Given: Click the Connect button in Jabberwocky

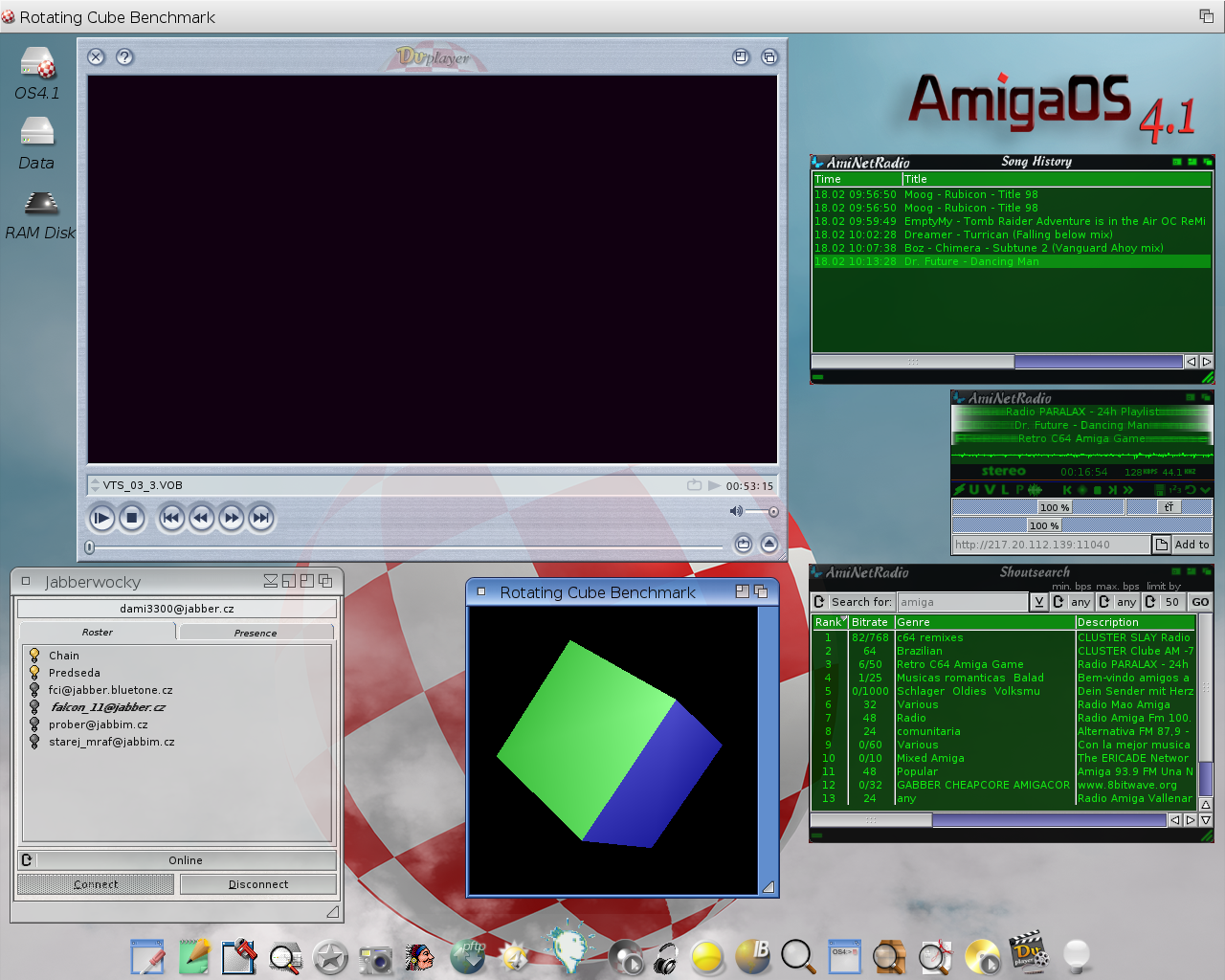Looking at the screenshot, I should 96,884.
